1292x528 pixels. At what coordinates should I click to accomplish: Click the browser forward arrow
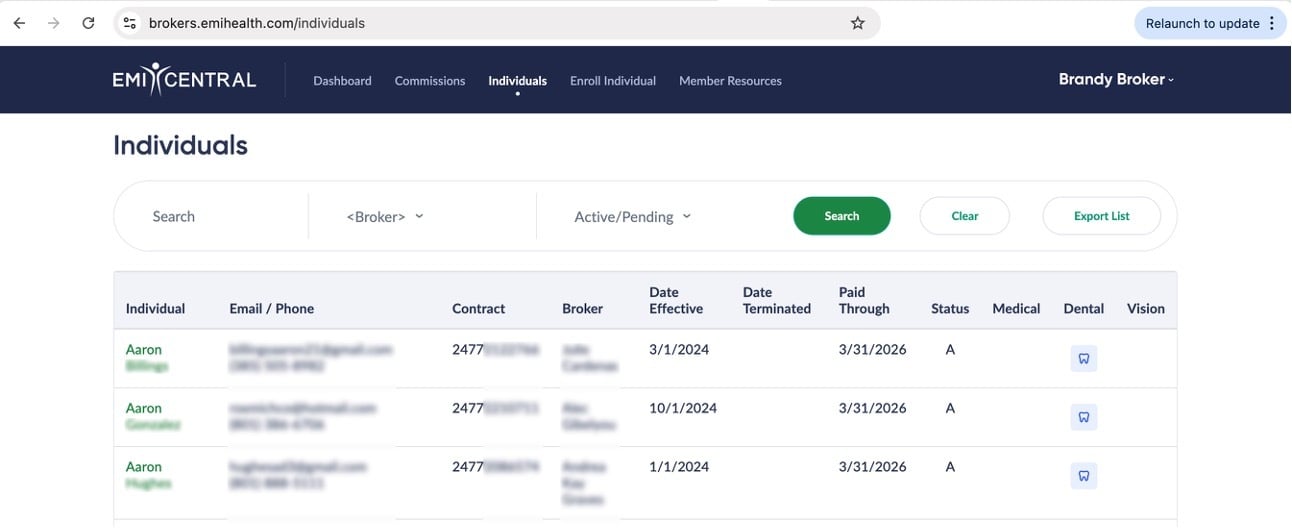[53, 23]
